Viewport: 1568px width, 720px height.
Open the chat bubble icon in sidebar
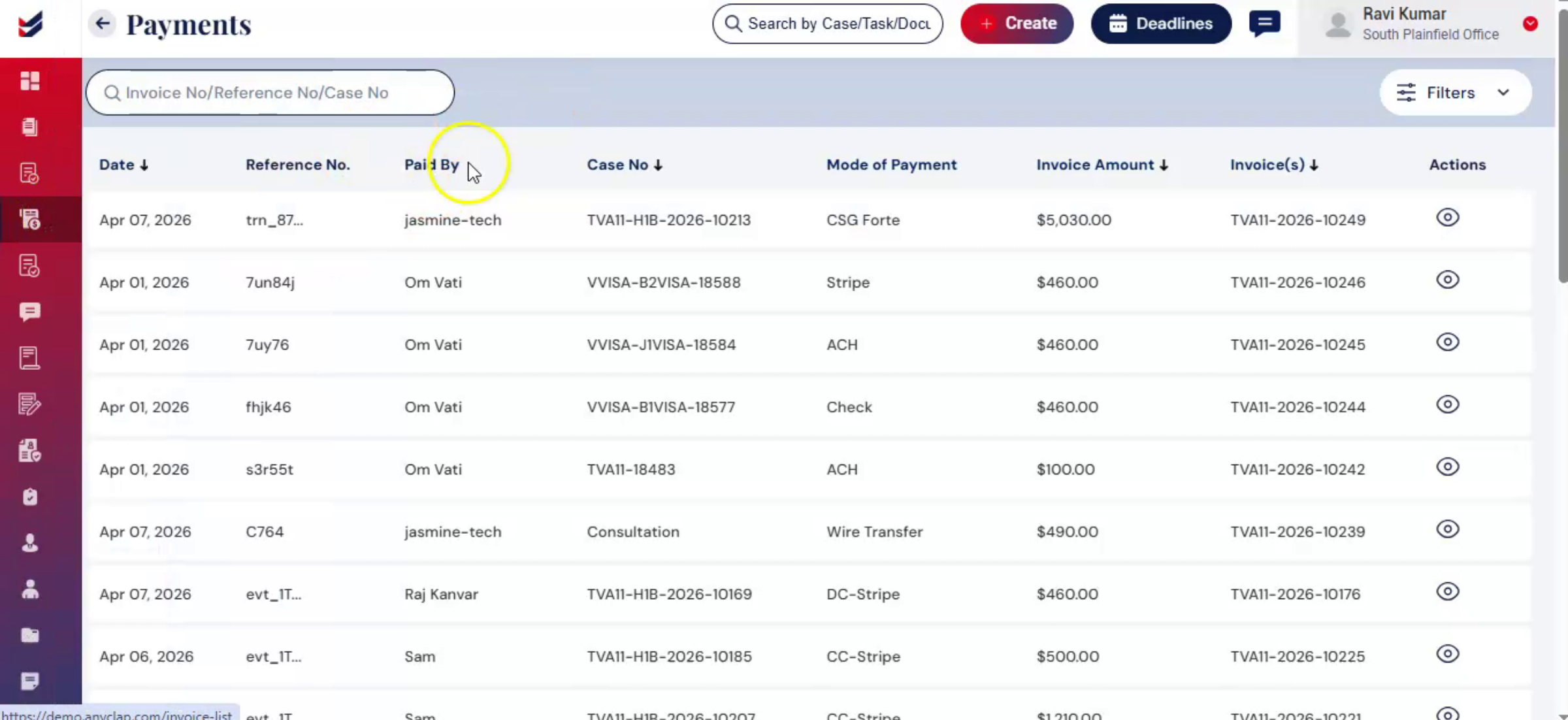[30, 312]
